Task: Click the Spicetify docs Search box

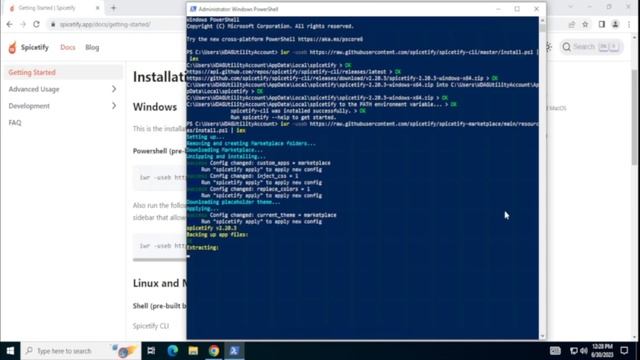Action: tap(591, 47)
